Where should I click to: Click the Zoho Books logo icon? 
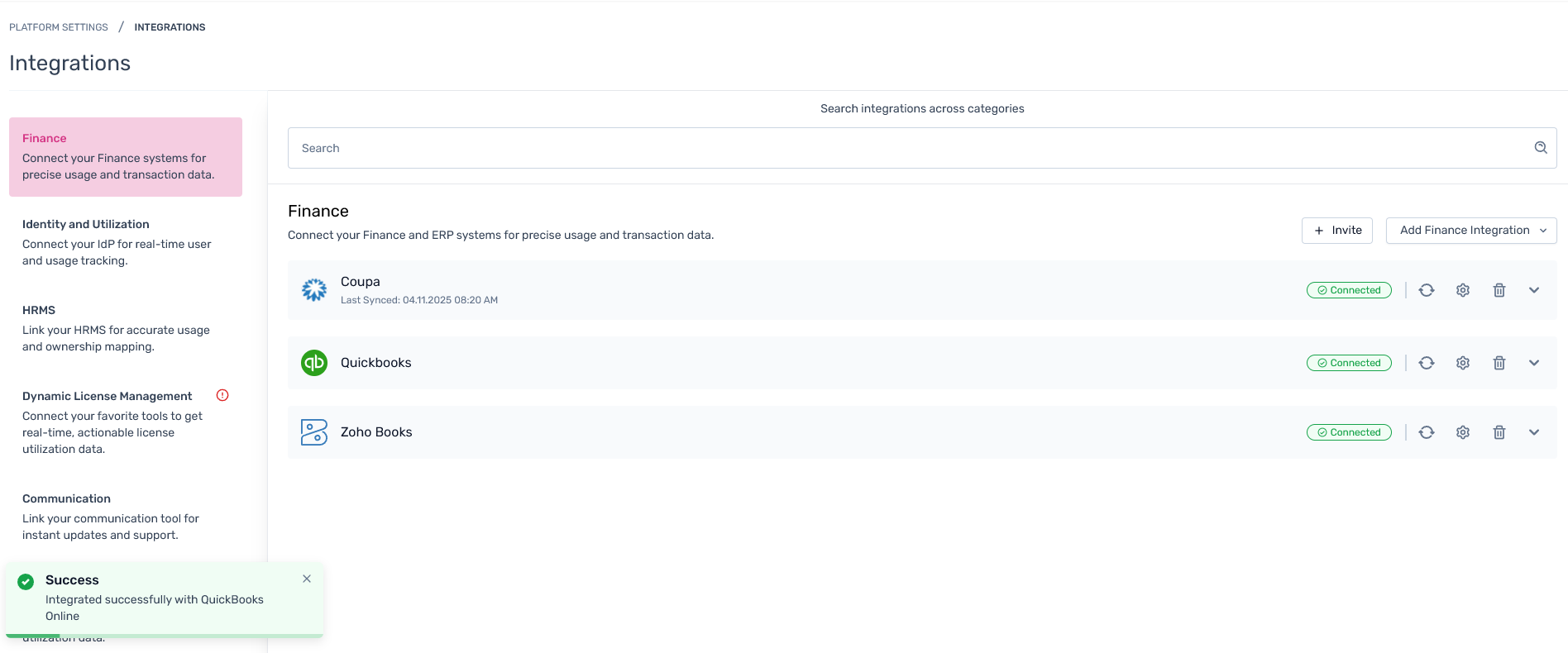[314, 432]
